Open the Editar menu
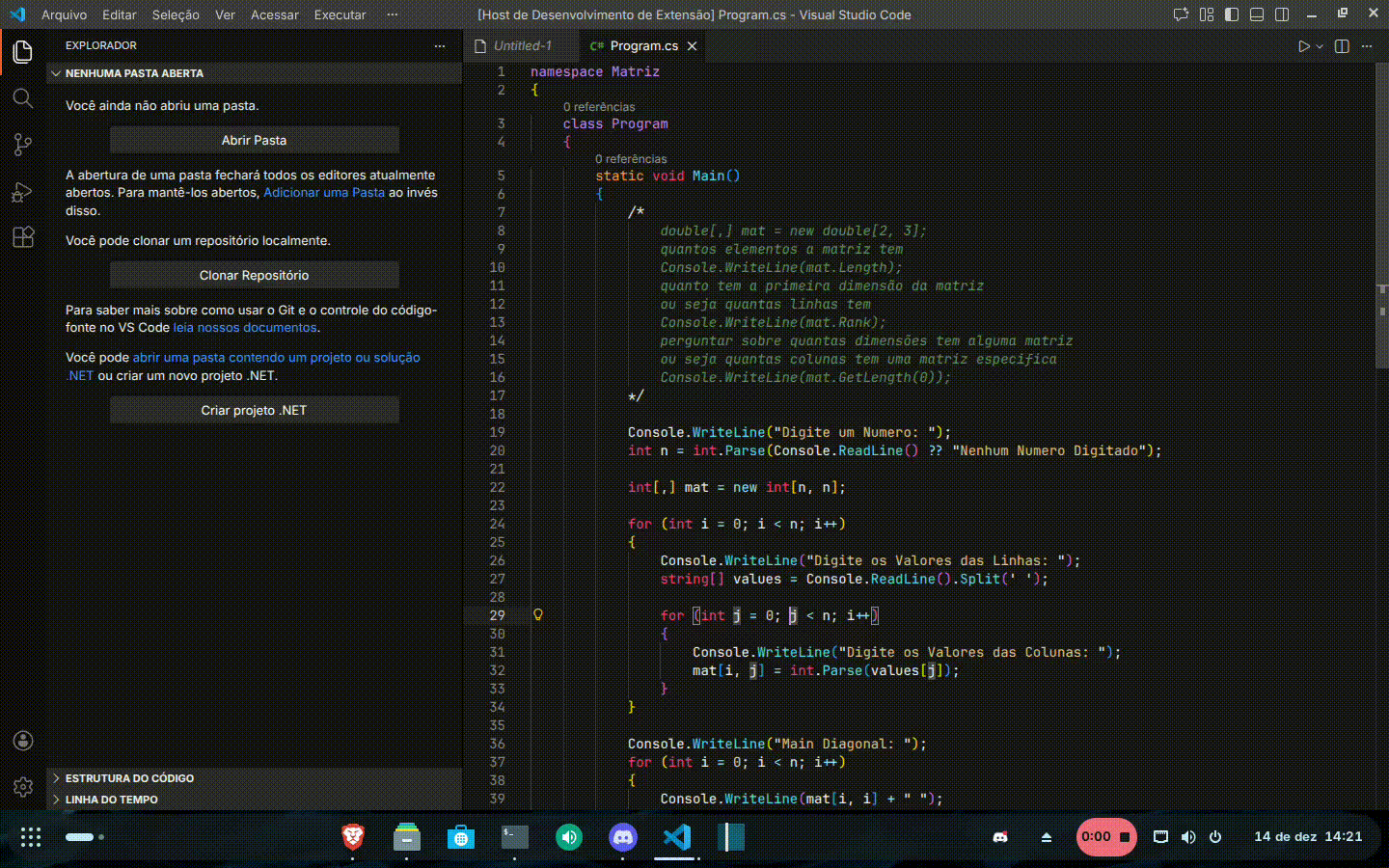This screenshot has height=868, width=1389. click(120, 14)
